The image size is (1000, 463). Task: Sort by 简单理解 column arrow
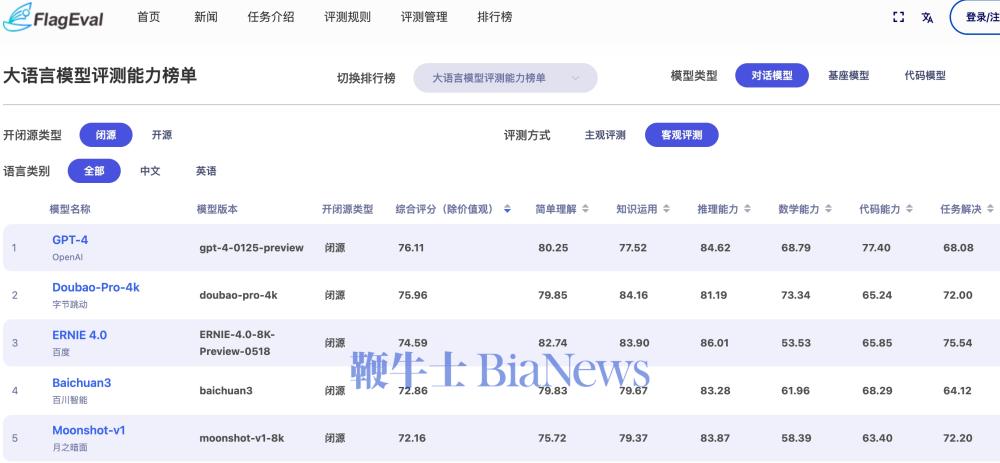click(585, 209)
